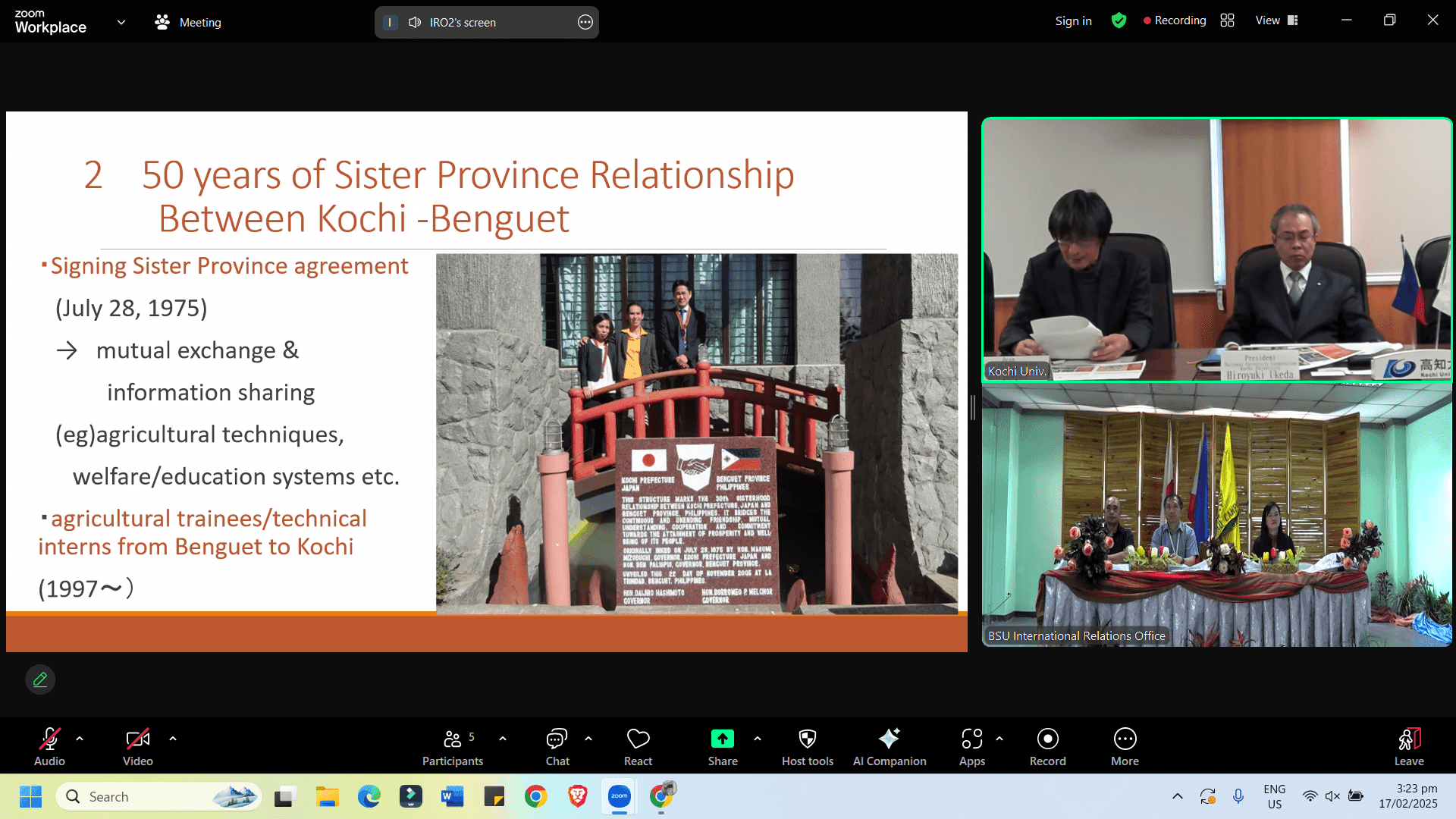The image size is (1456, 819).
Task: Leave the meeting
Action: point(1408,746)
